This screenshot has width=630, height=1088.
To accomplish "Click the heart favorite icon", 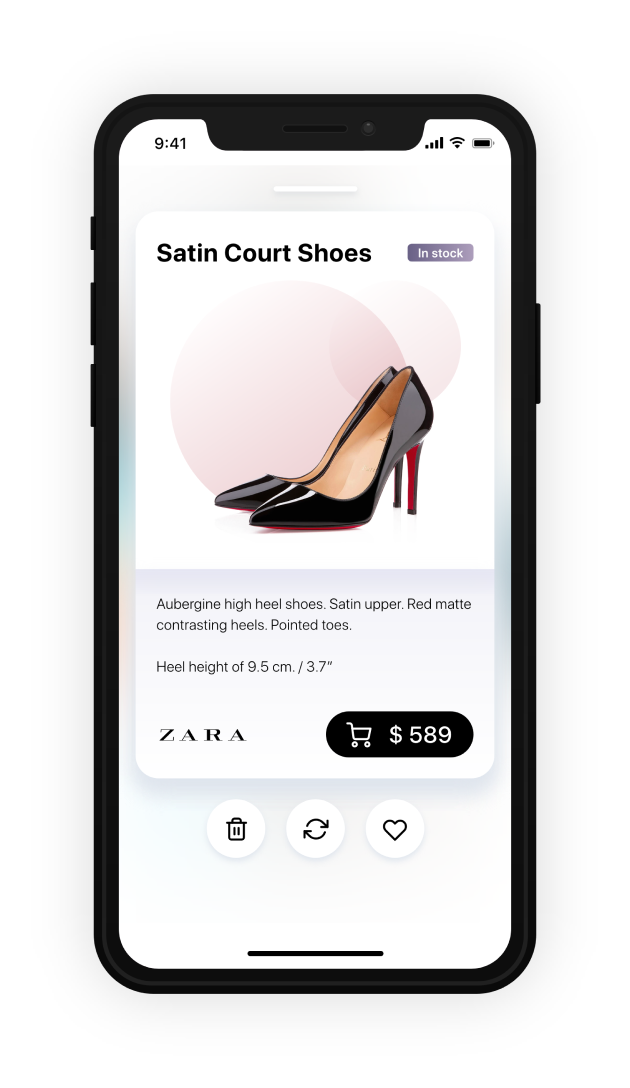I will [395, 830].
